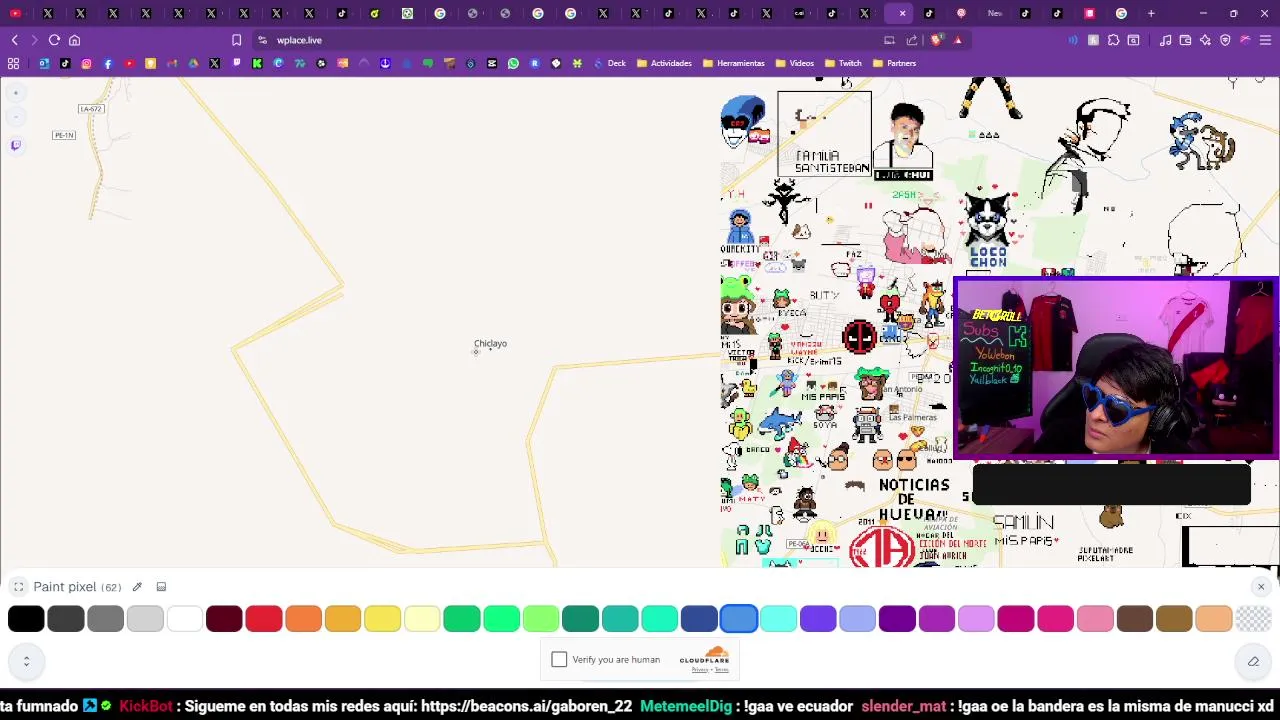Pick the black color swatch
The height and width of the screenshot is (720, 1280).
pyautogui.click(x=26, y=619)
